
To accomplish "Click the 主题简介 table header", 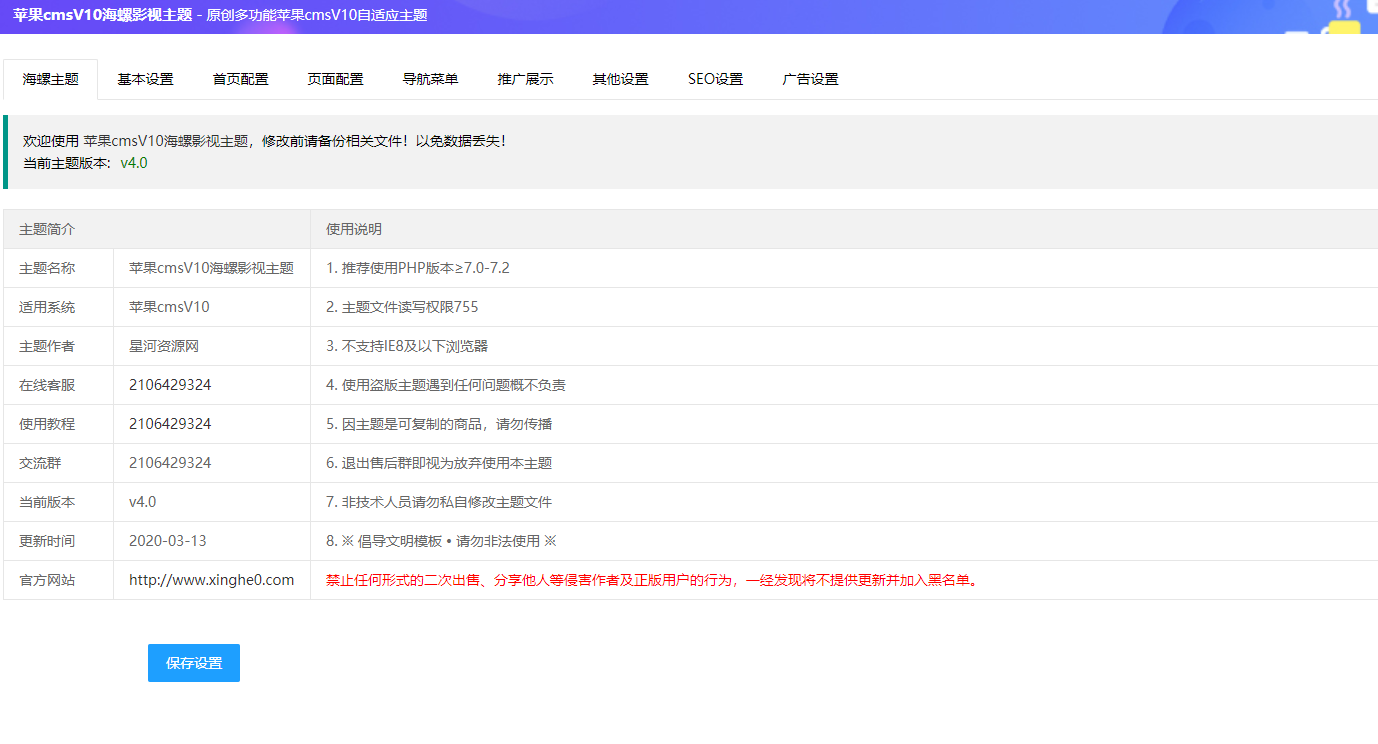I will pos(47,229).
